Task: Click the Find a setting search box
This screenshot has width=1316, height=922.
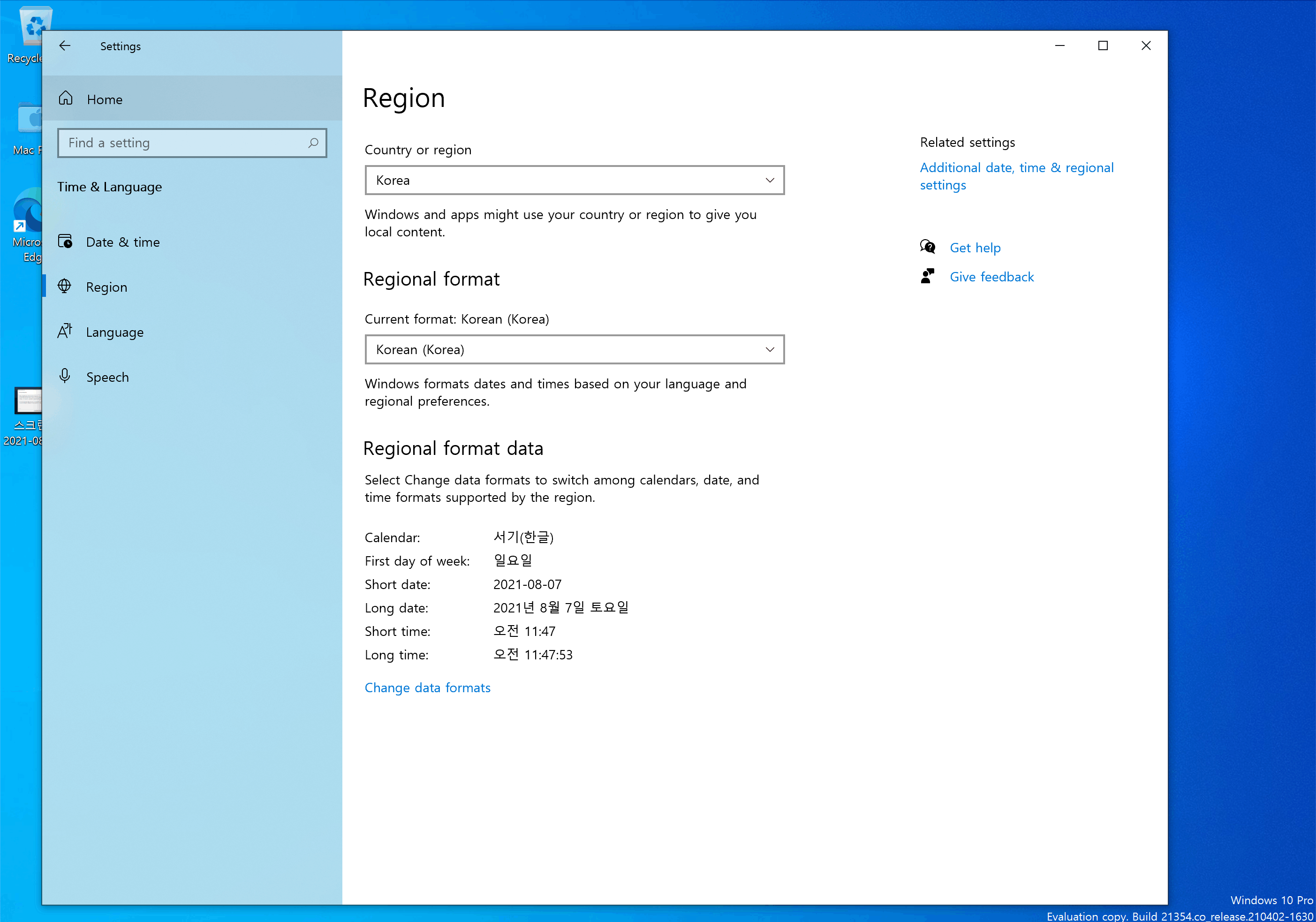Action: (x=183, y=143)
